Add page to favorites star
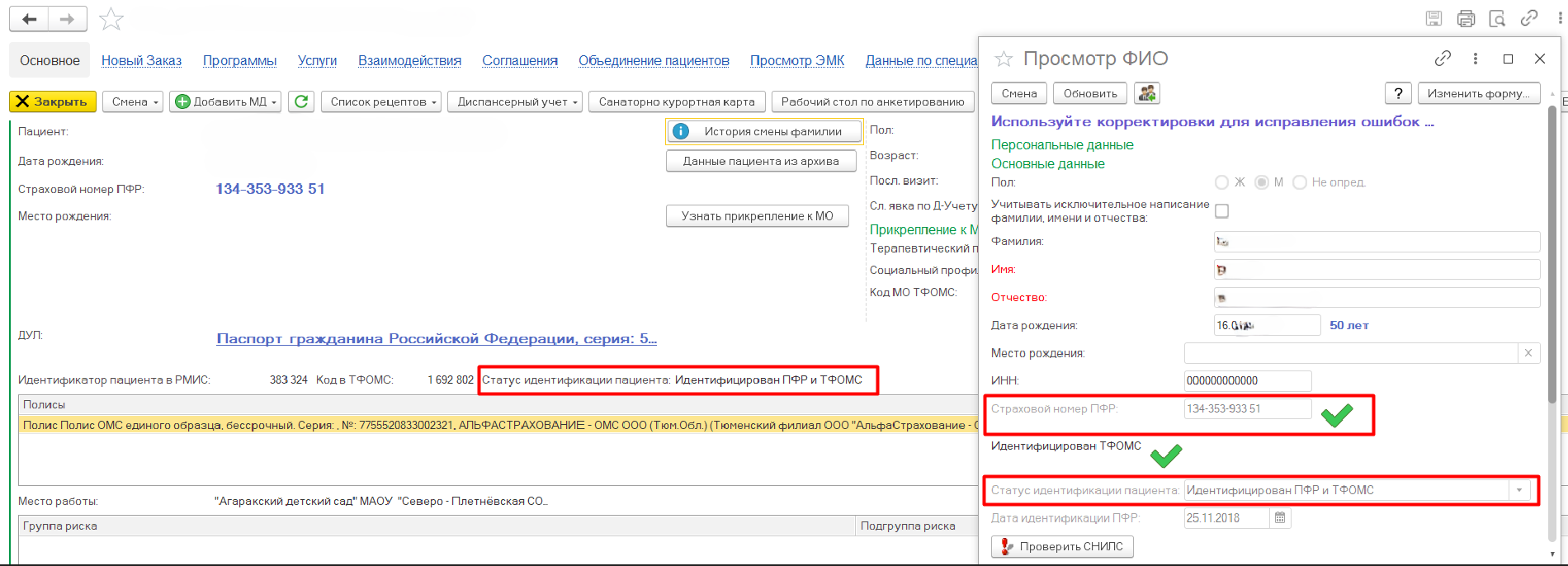This screenshot has width=1568, height=566. pos(111,19)
